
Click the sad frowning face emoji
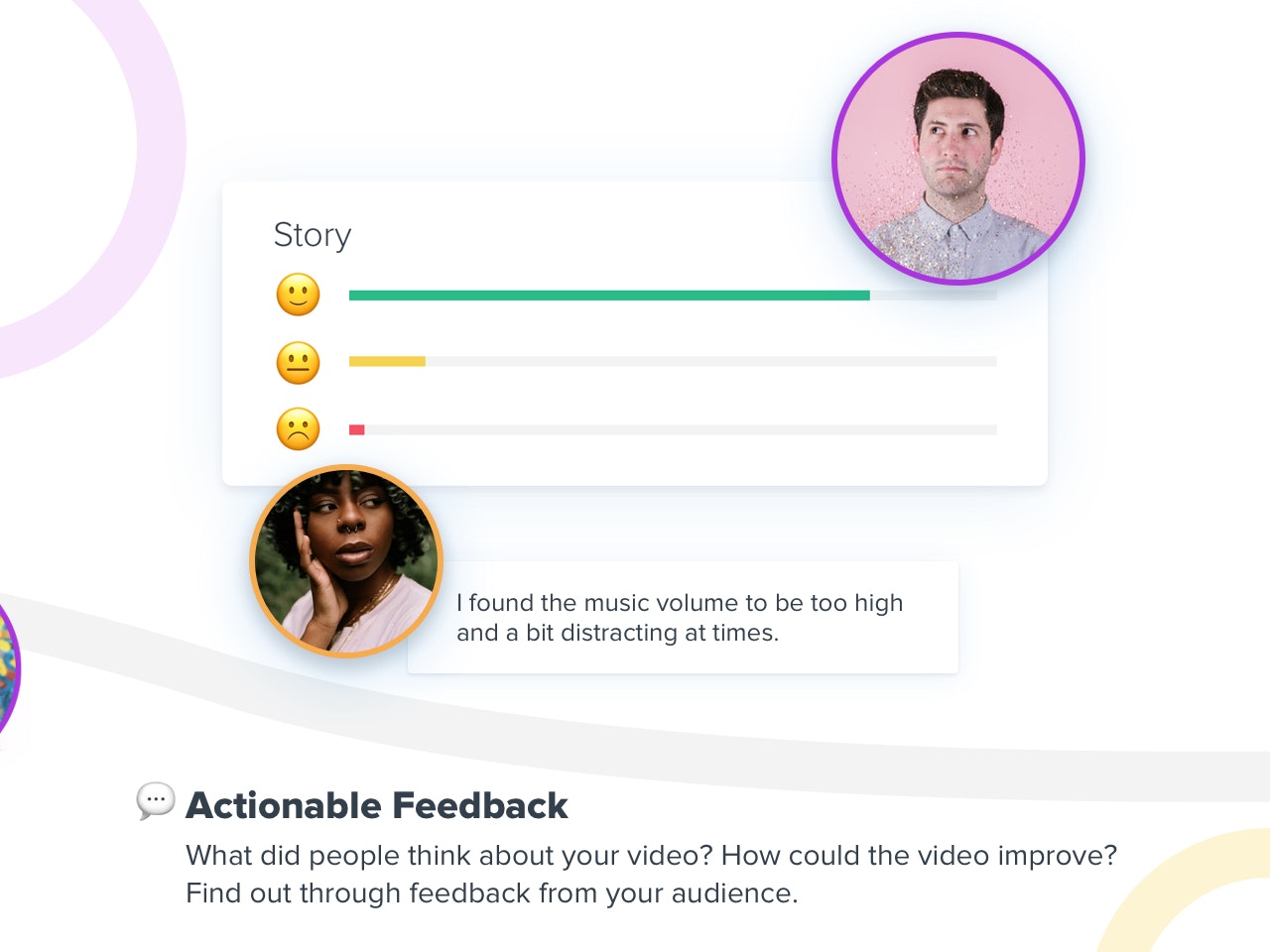click(x=298, y=429)
